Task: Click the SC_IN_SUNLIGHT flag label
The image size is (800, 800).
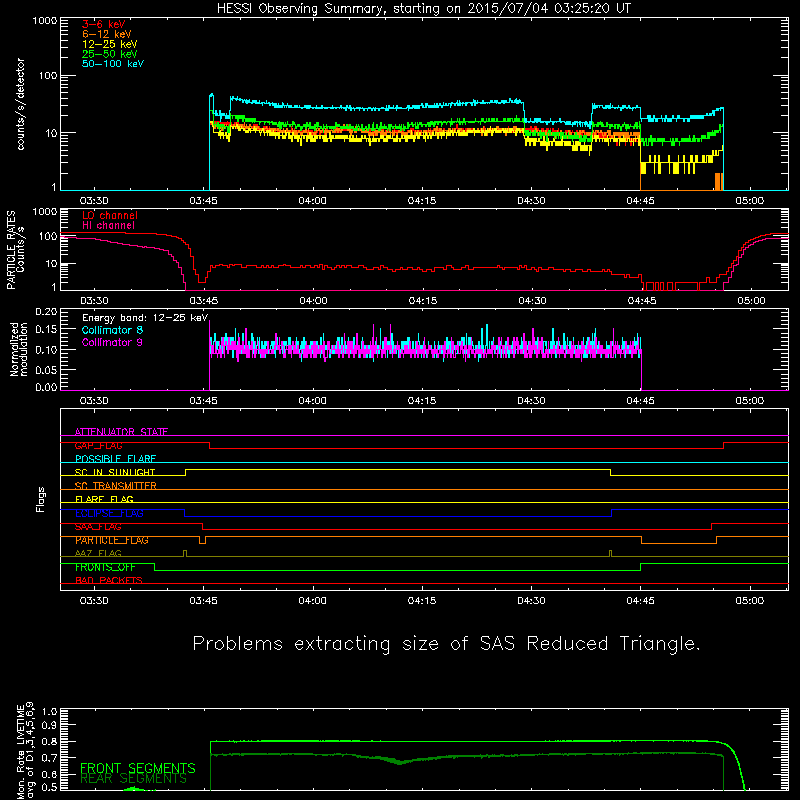Action: 115,472
